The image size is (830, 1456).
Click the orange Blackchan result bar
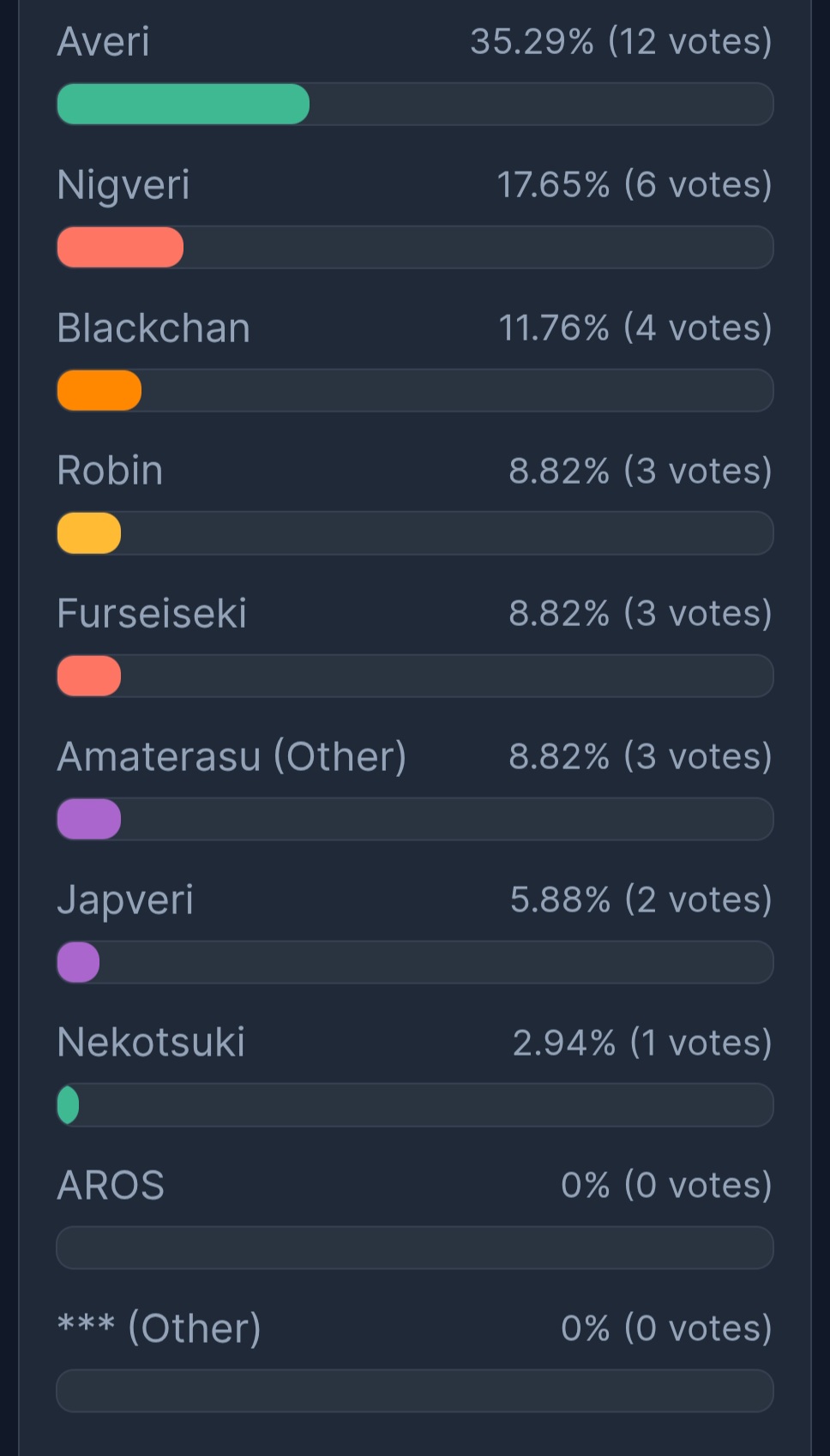[99, 391]
